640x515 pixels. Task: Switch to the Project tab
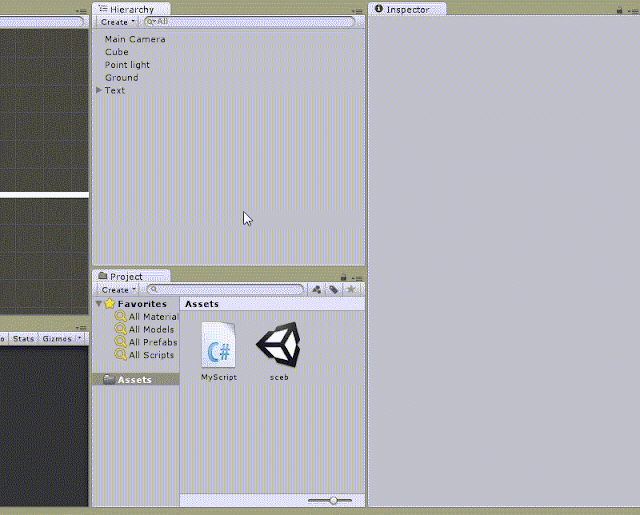[x=131, y=276]
